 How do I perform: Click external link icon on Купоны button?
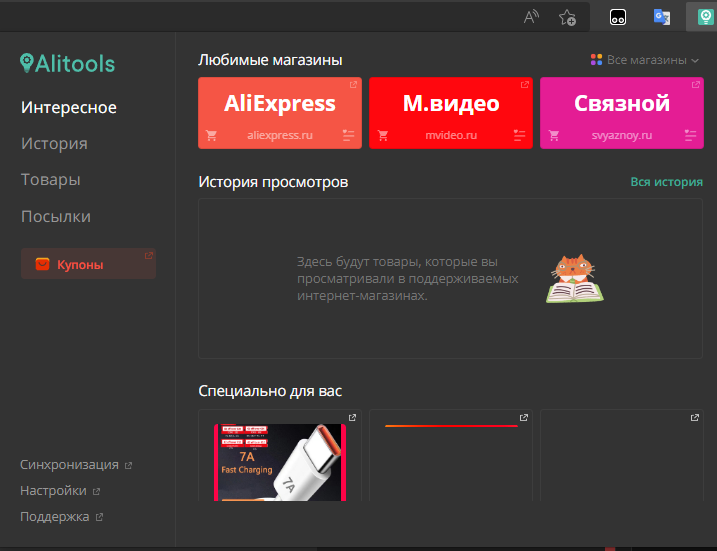pos(149,256)
